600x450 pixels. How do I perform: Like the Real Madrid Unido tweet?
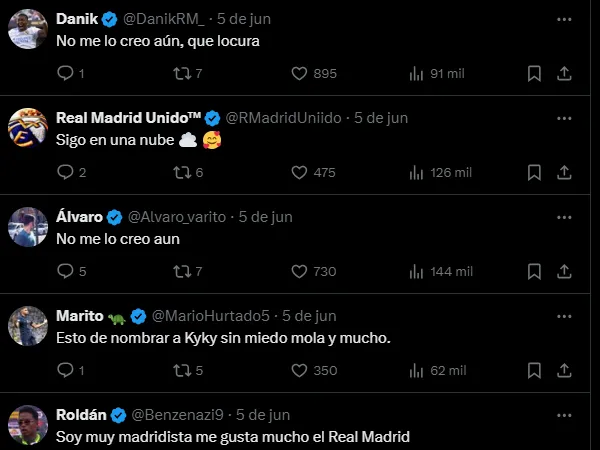pos(298,172)
